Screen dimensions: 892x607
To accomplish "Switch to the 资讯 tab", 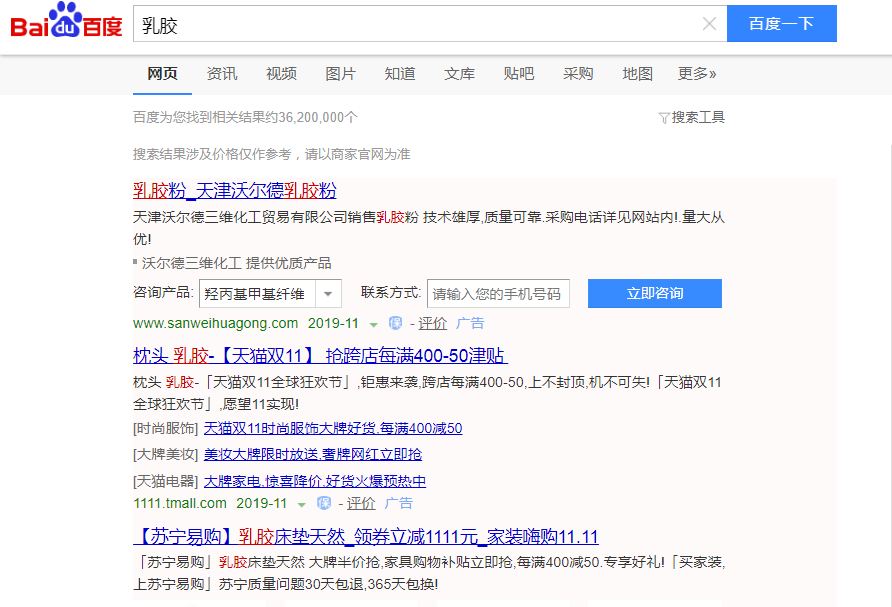I will coord(222,74).
